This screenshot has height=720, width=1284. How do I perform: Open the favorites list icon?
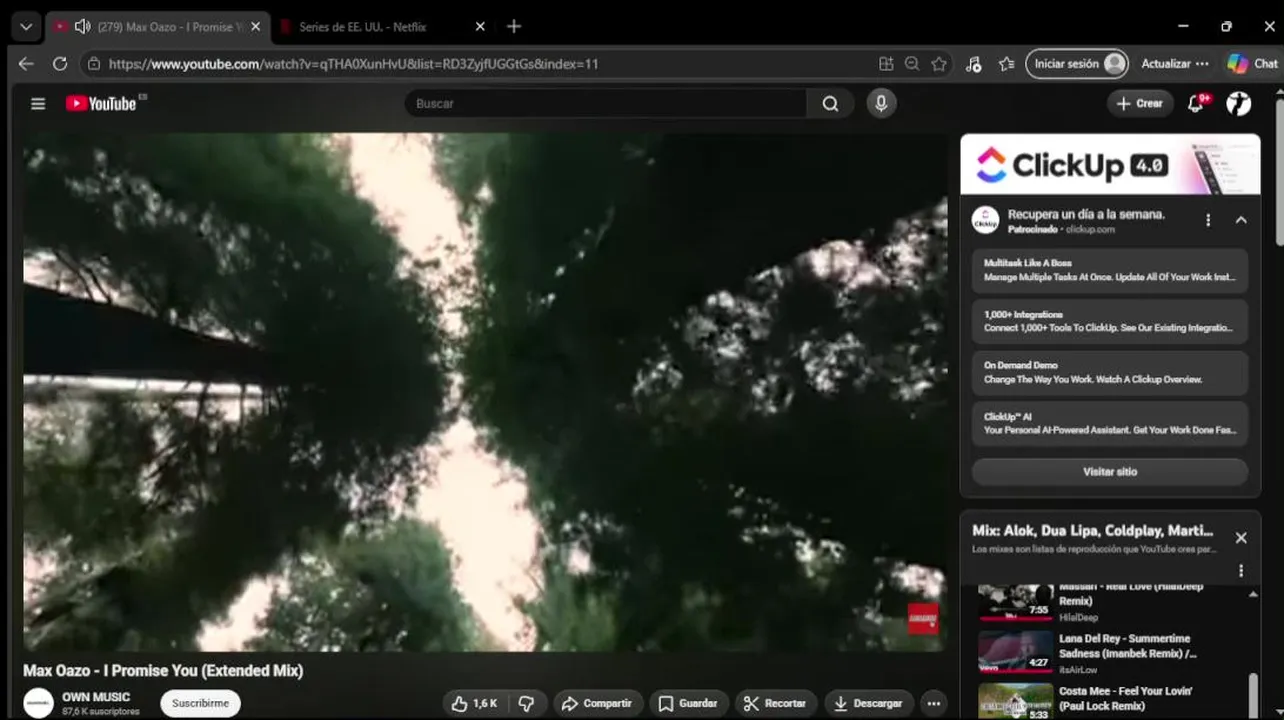pyautogui.click(x=1006, y=63)
